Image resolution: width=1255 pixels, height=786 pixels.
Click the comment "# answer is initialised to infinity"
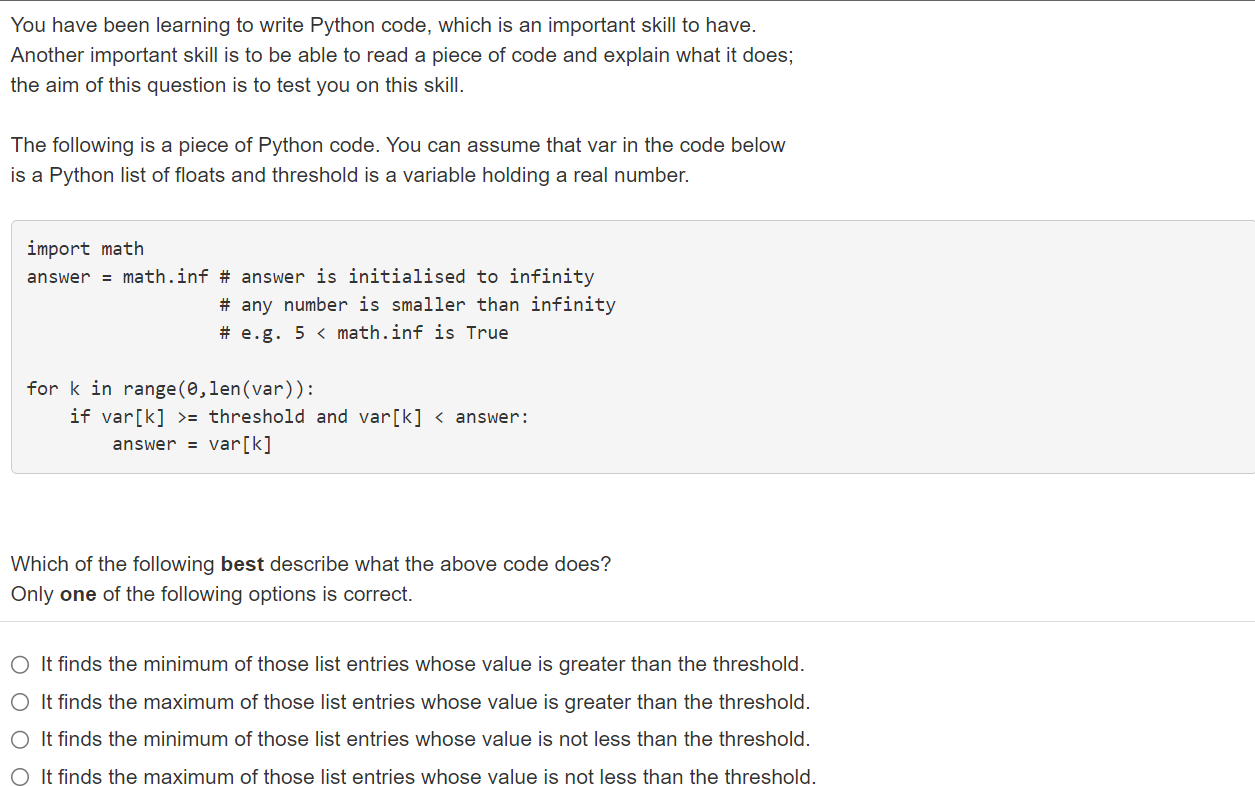(x=407, y=277)
